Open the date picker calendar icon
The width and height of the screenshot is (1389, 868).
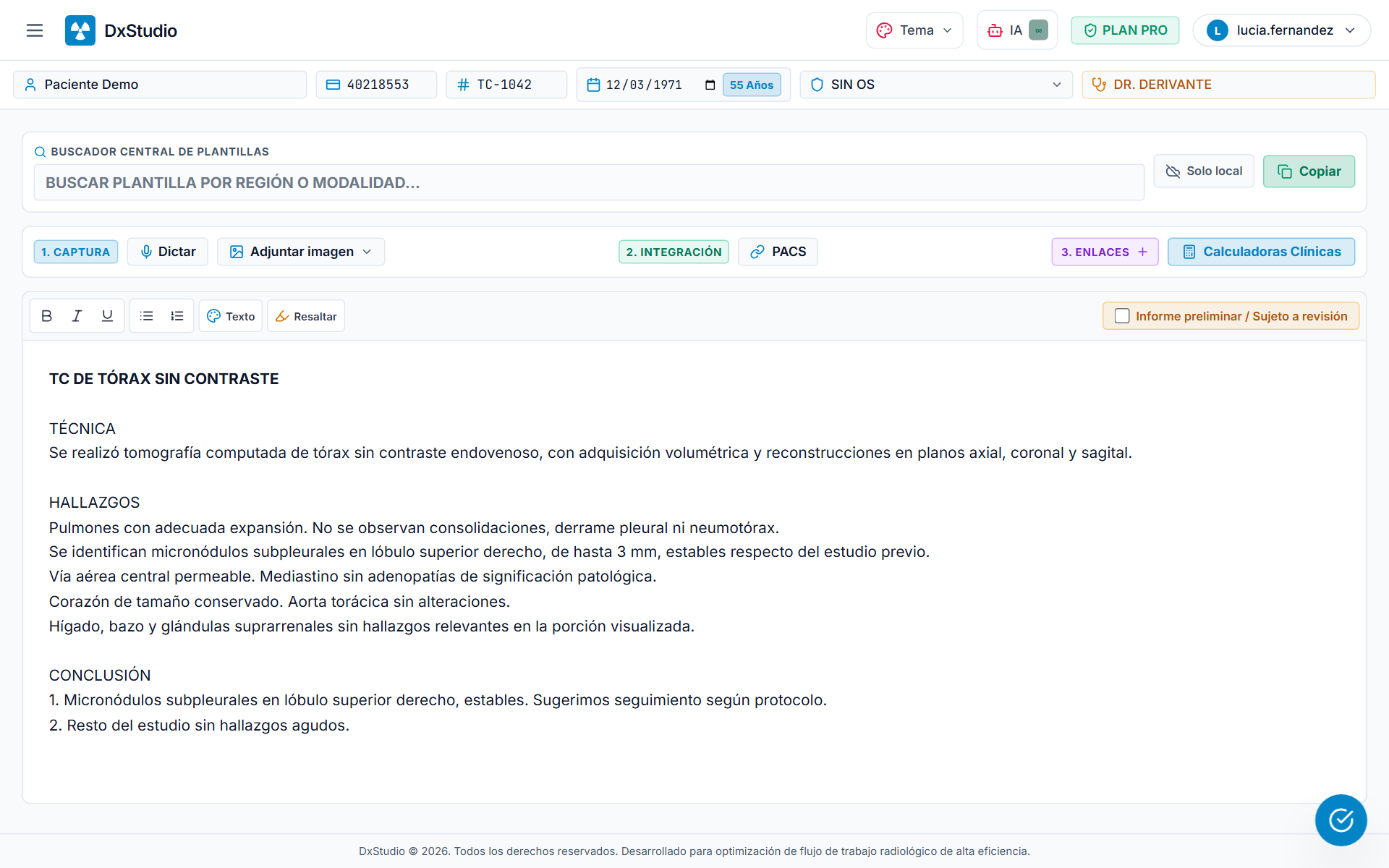coord(710,85)
